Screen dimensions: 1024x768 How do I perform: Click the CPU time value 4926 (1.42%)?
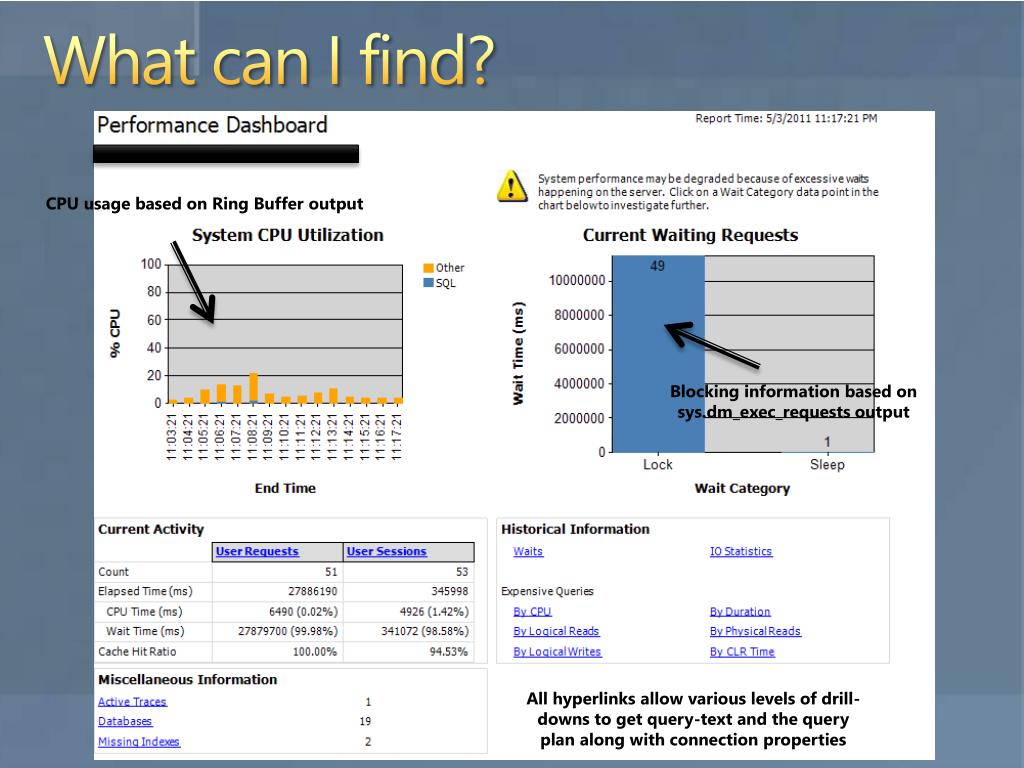pyautogui.click(x=434, y=611)
